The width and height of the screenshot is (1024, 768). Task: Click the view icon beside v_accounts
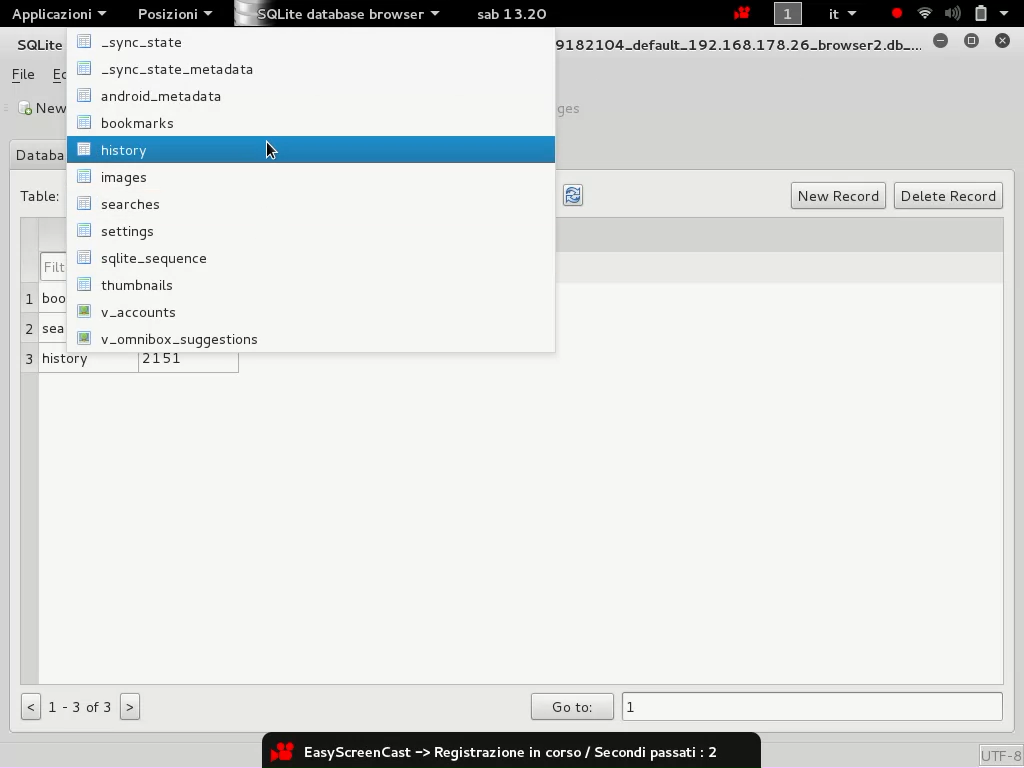[x=84, y=311]
